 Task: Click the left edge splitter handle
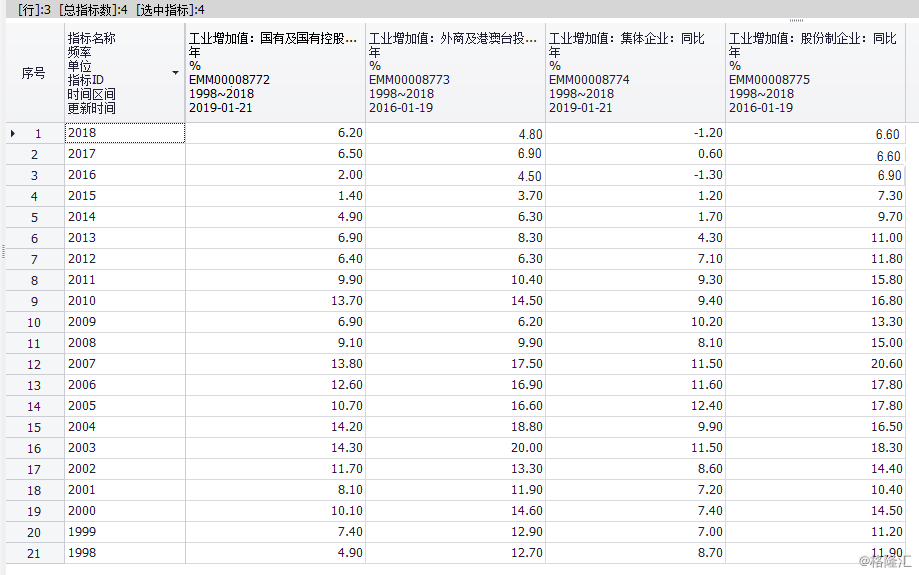pyautogui.click(x=3, y=248)
